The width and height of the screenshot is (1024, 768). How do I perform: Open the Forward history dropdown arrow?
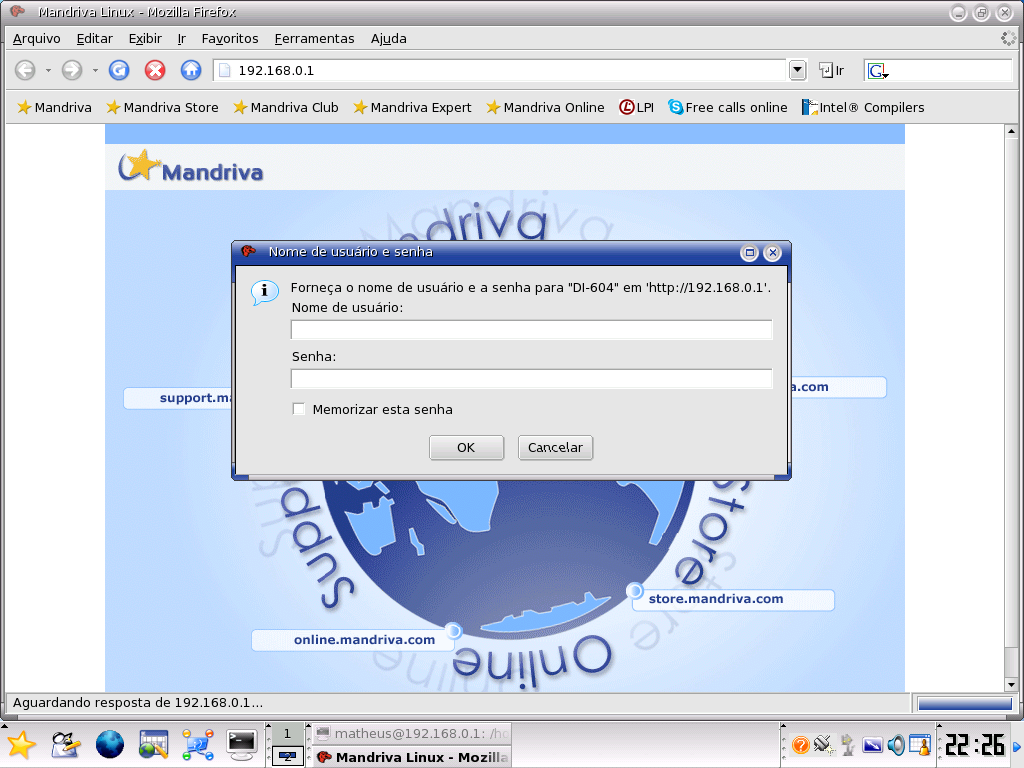point(95,70)
